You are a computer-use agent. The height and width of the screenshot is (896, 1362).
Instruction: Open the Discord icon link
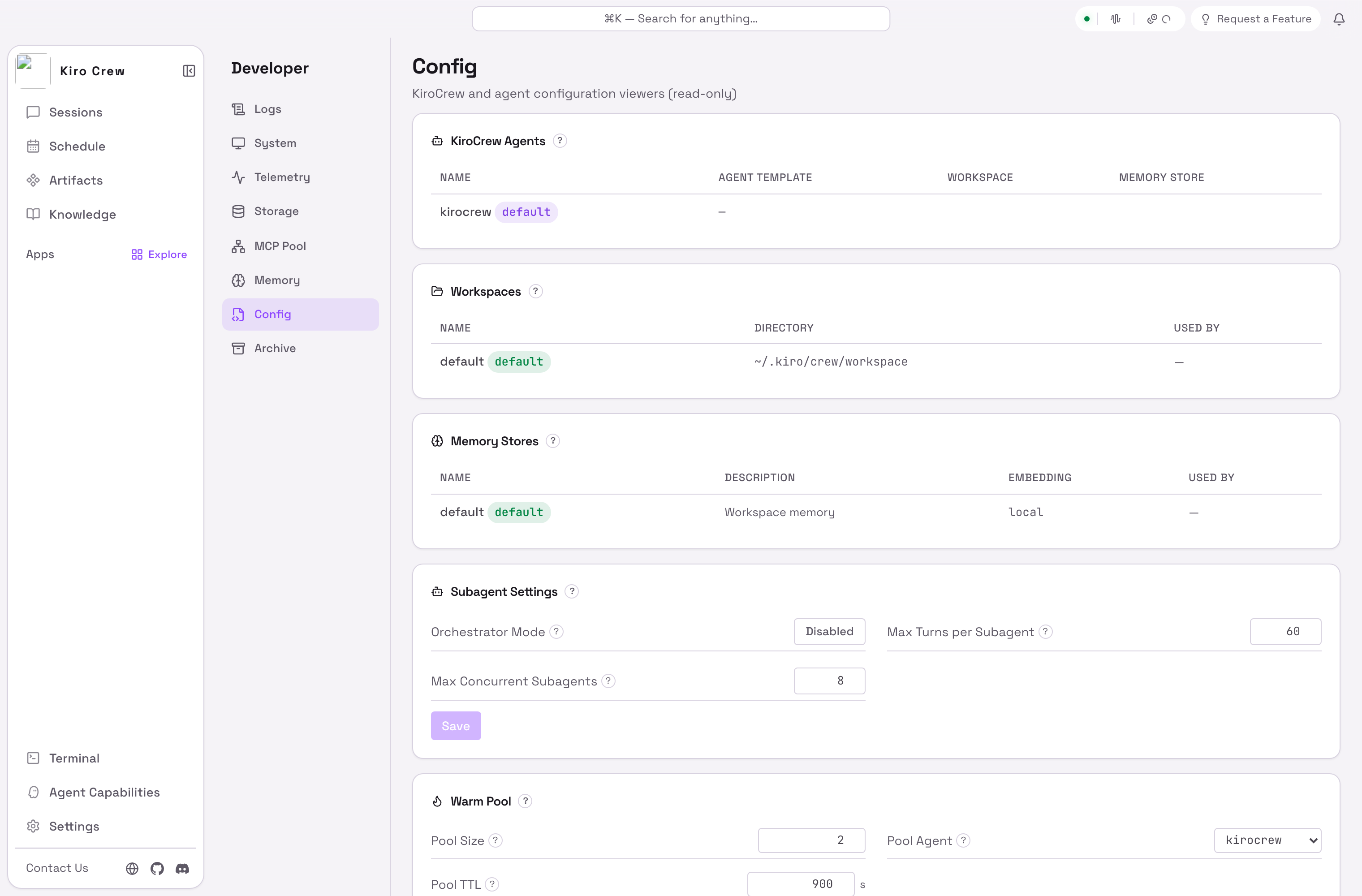pos(182,868)
